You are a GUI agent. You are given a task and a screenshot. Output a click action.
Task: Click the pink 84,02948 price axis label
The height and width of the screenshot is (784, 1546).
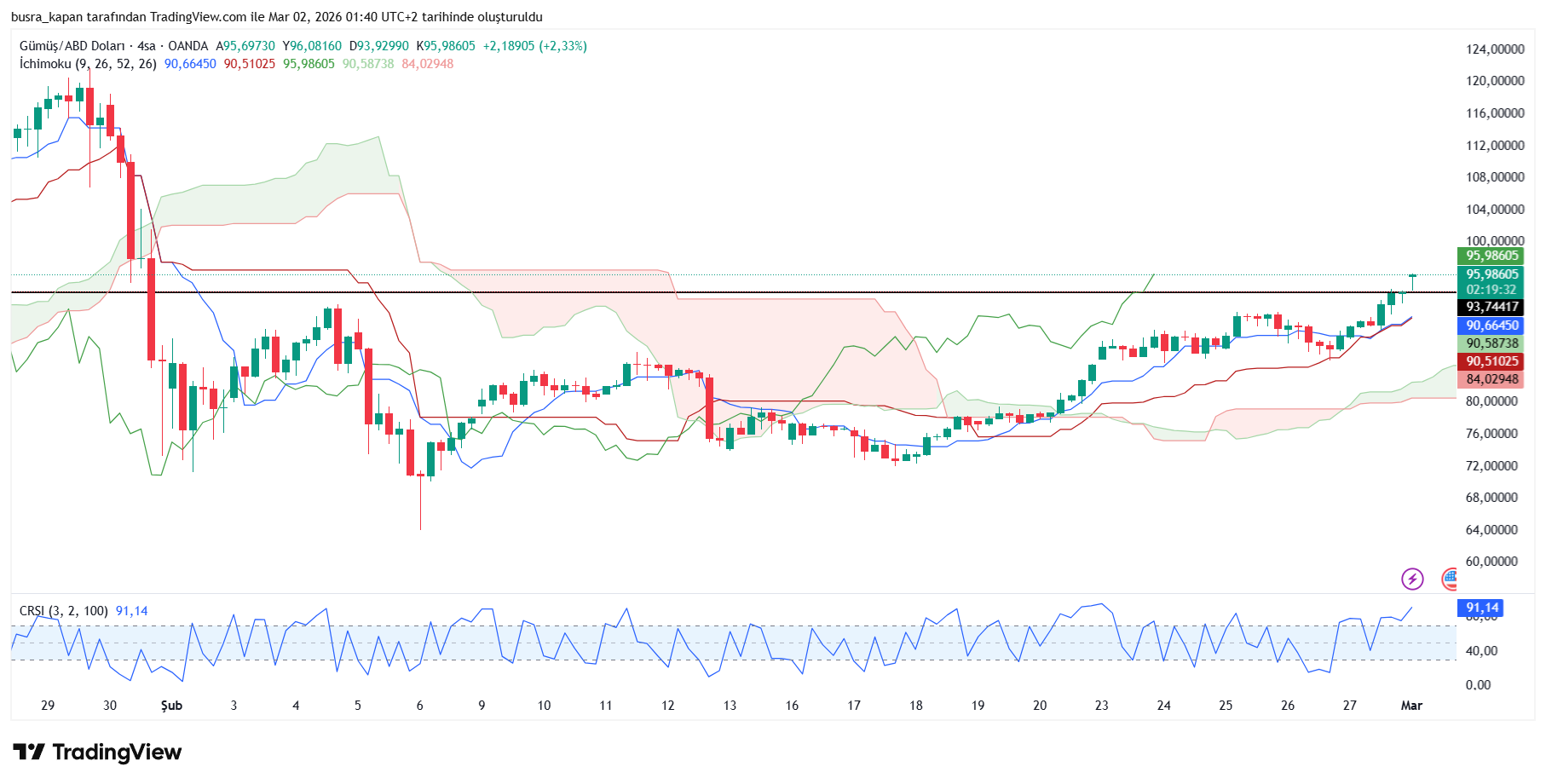pyautogui.click(x=1491, y=379)
